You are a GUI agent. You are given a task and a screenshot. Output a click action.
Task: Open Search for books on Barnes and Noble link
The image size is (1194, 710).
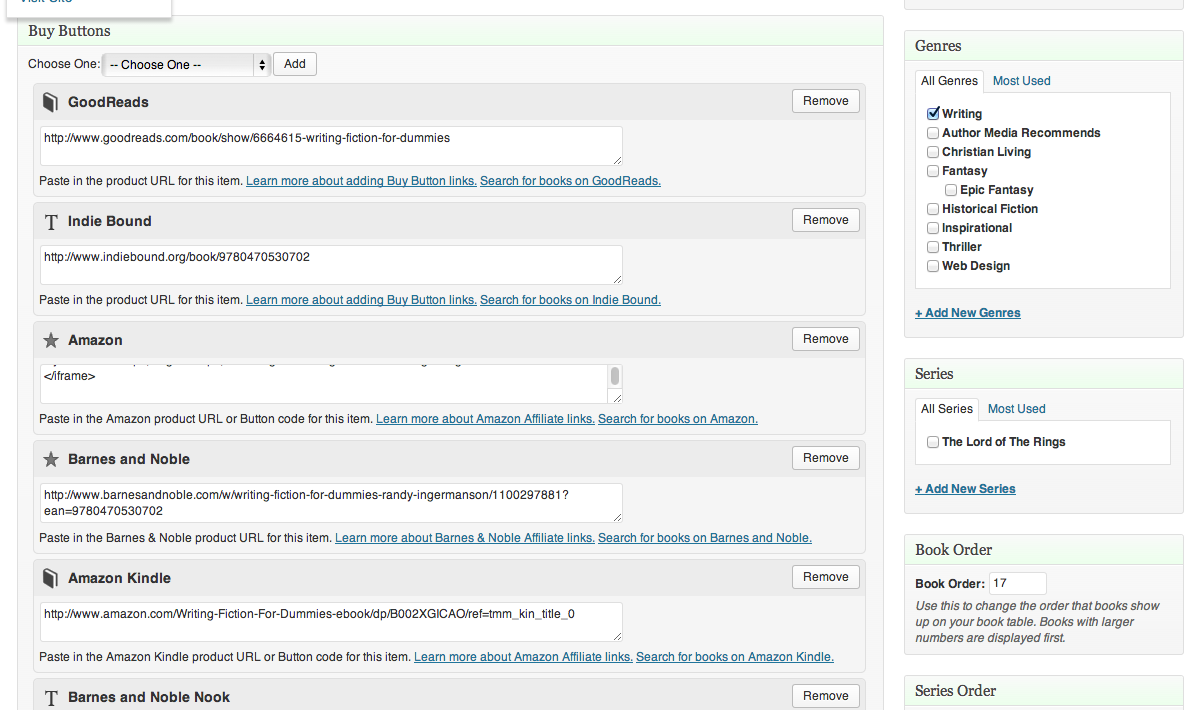pyautogui.click(x=704, y=538)
